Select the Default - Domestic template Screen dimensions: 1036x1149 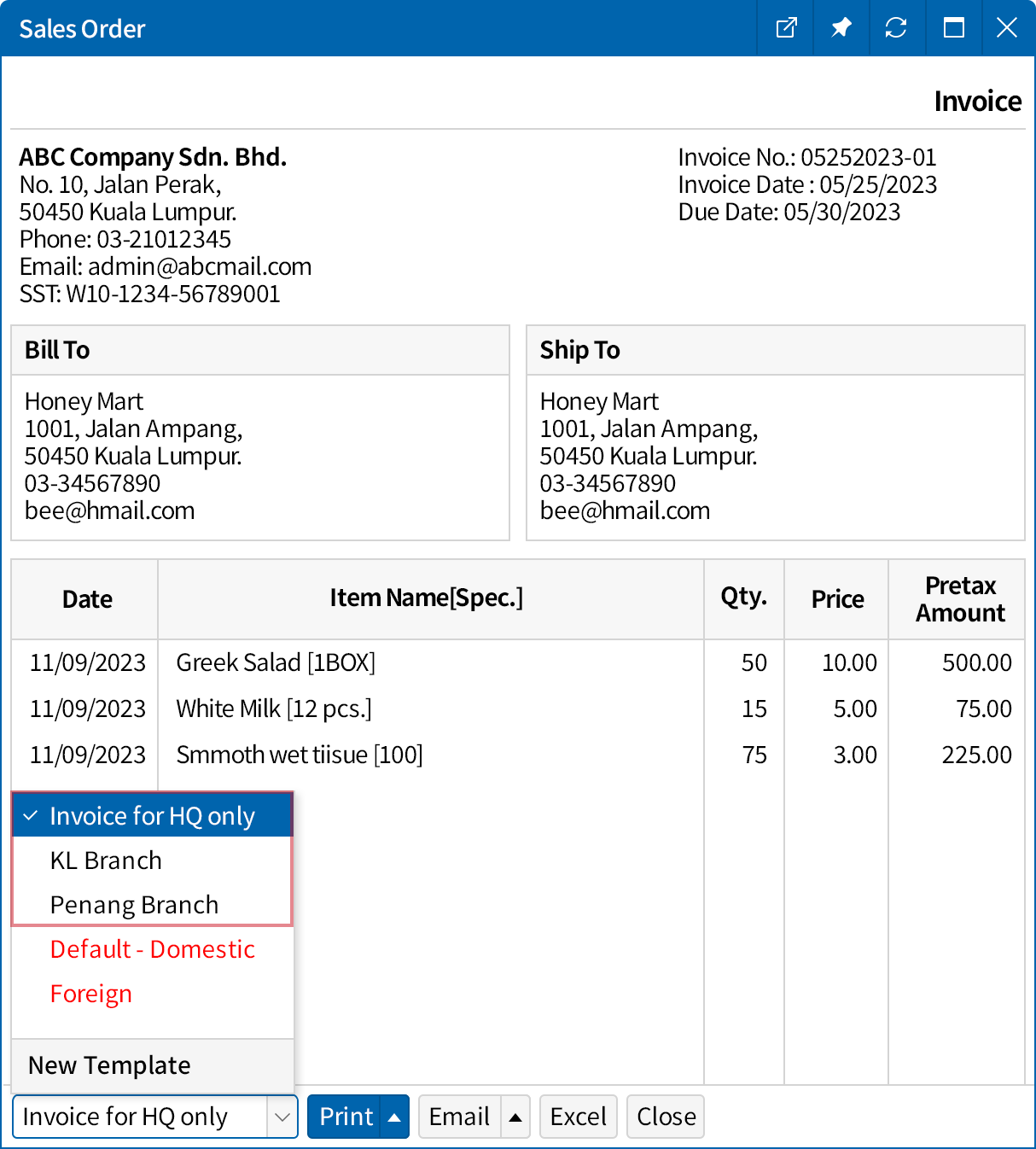152,949
